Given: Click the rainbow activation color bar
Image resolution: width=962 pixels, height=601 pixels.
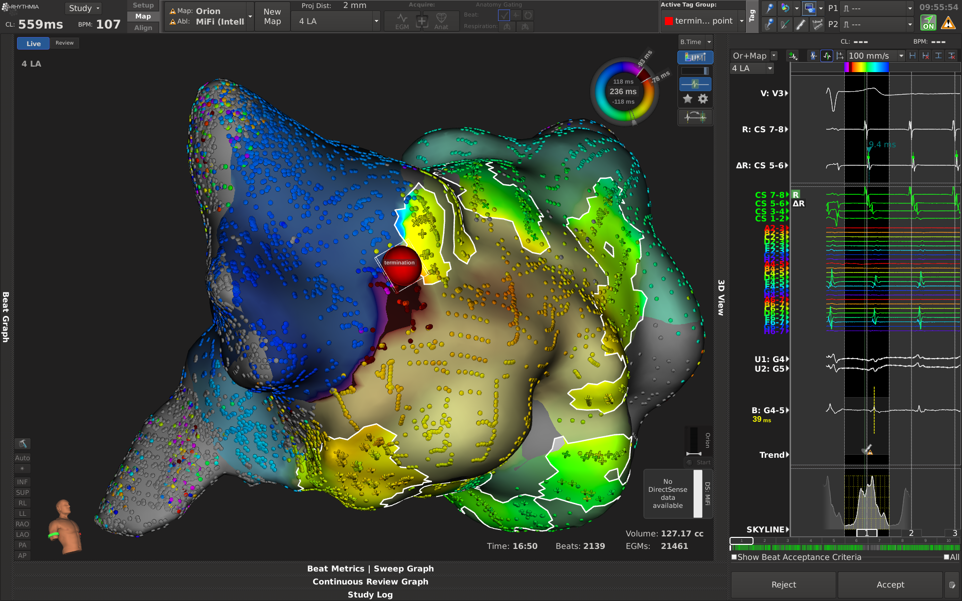Looking at the screenshot, I should tap(867, 68).
